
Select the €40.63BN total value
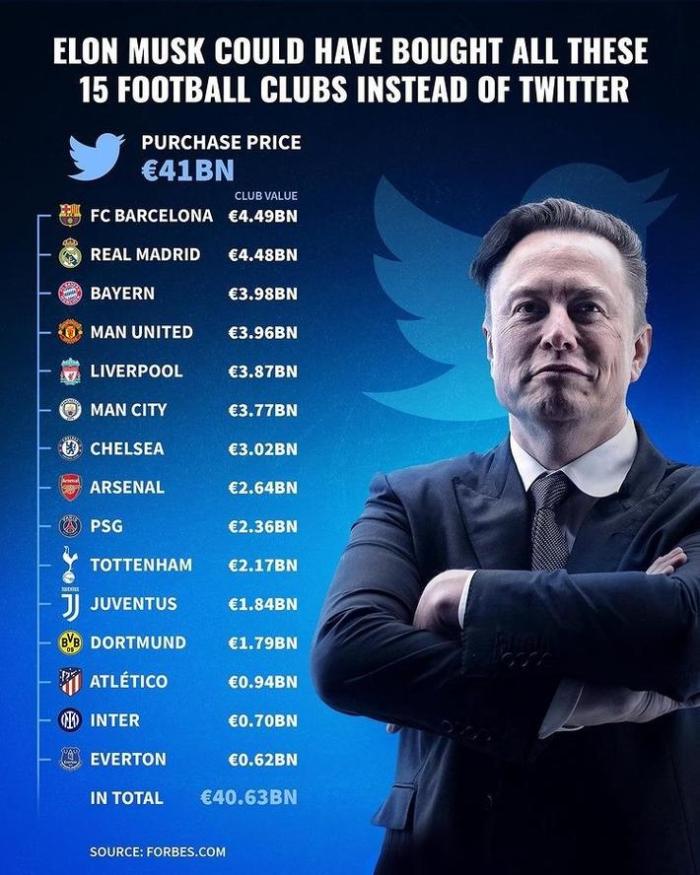[x=248, y=798]
